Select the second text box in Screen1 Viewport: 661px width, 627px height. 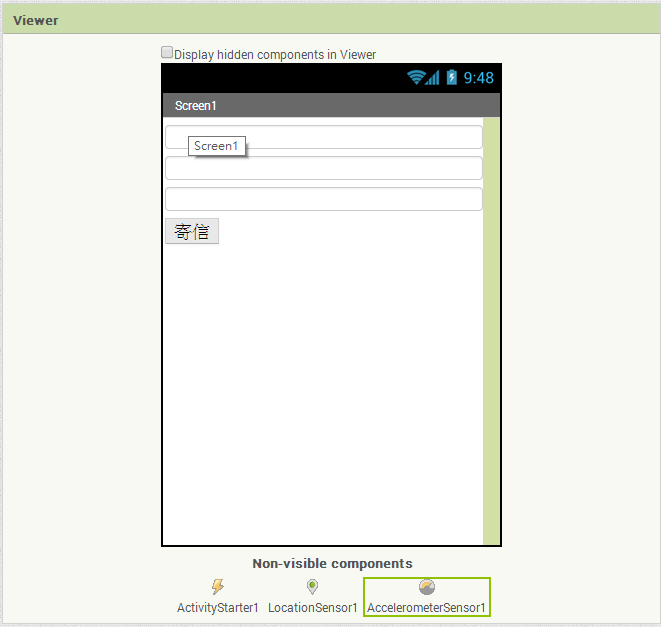[324, 168]
